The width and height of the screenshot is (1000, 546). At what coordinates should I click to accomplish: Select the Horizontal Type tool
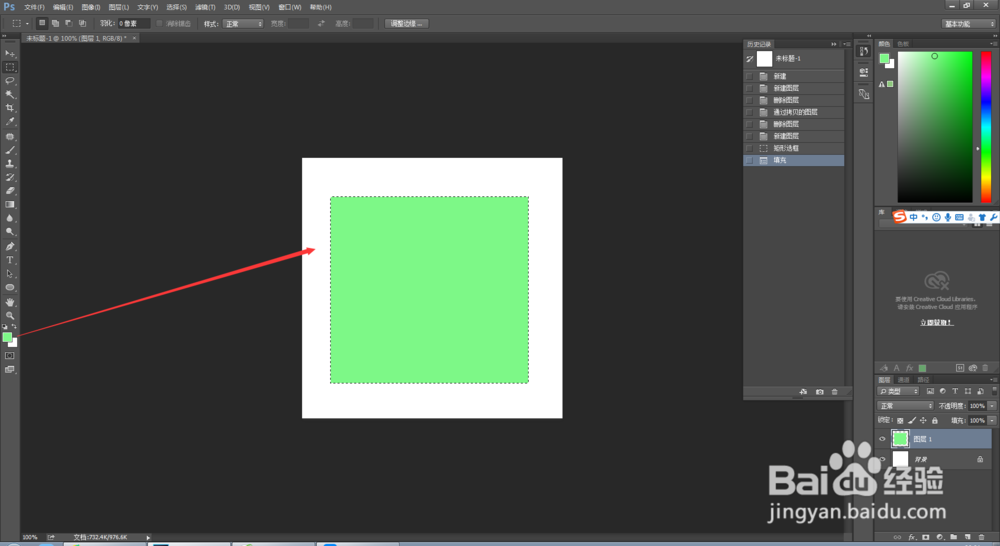(10, 260)
